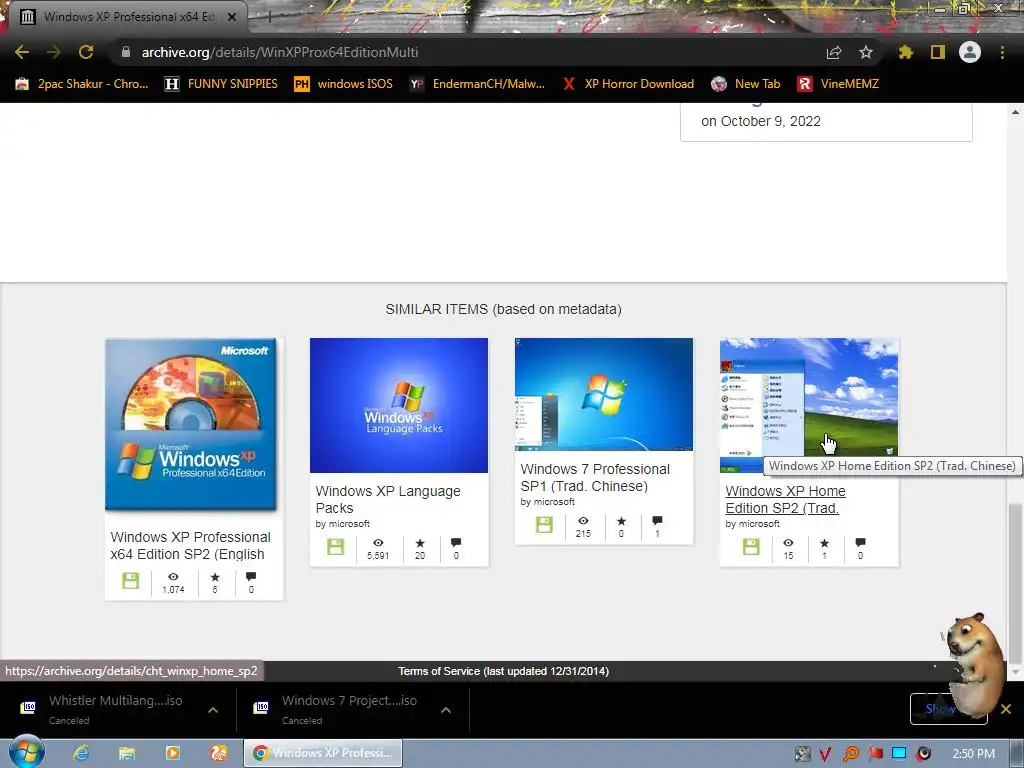1024x768 pixels.
Task: Open the extensions puzzle icon
Action: (906, 52)
